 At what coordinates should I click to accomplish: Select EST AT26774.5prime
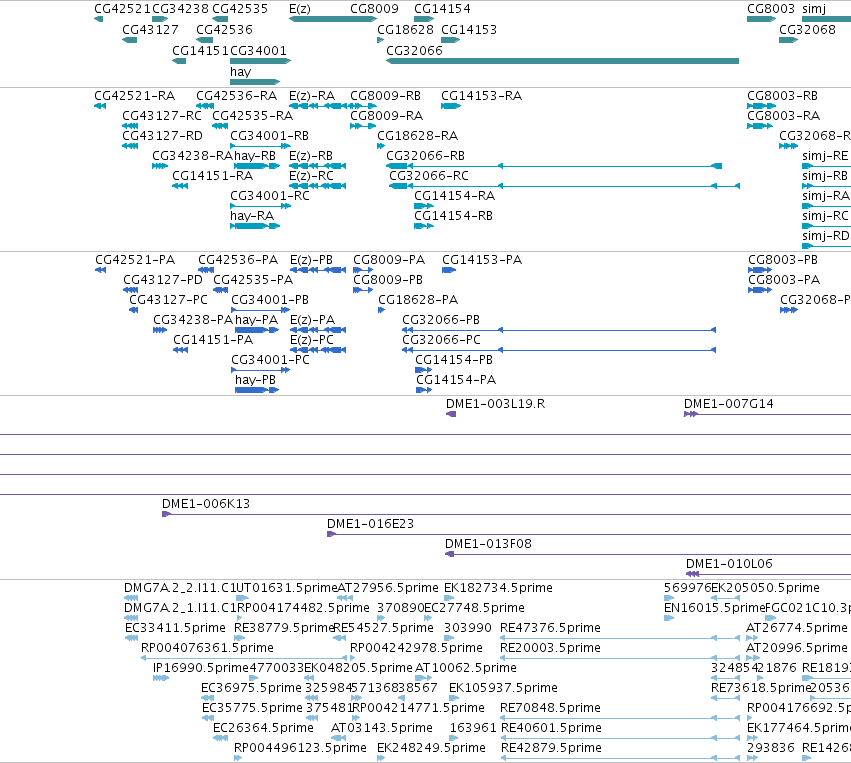(753, 638)
